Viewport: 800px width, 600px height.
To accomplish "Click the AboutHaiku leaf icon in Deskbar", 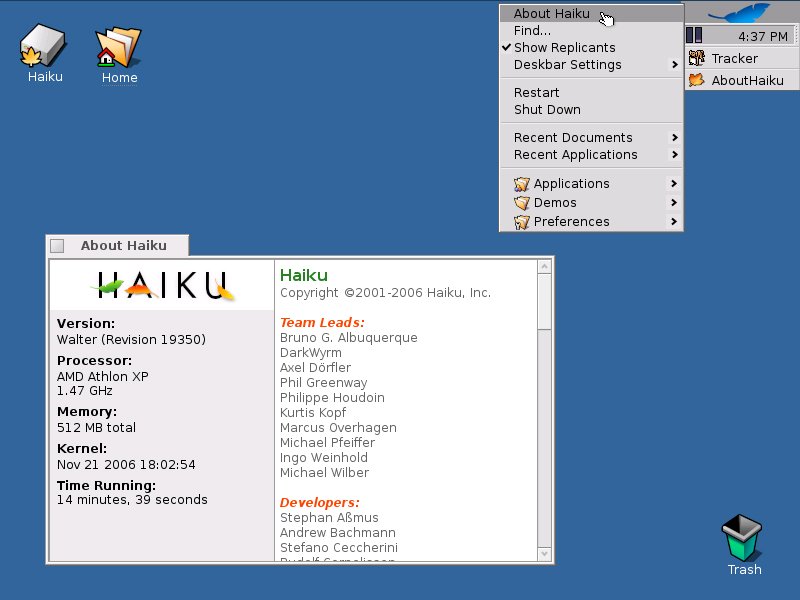I will click(x=696, y=80).
